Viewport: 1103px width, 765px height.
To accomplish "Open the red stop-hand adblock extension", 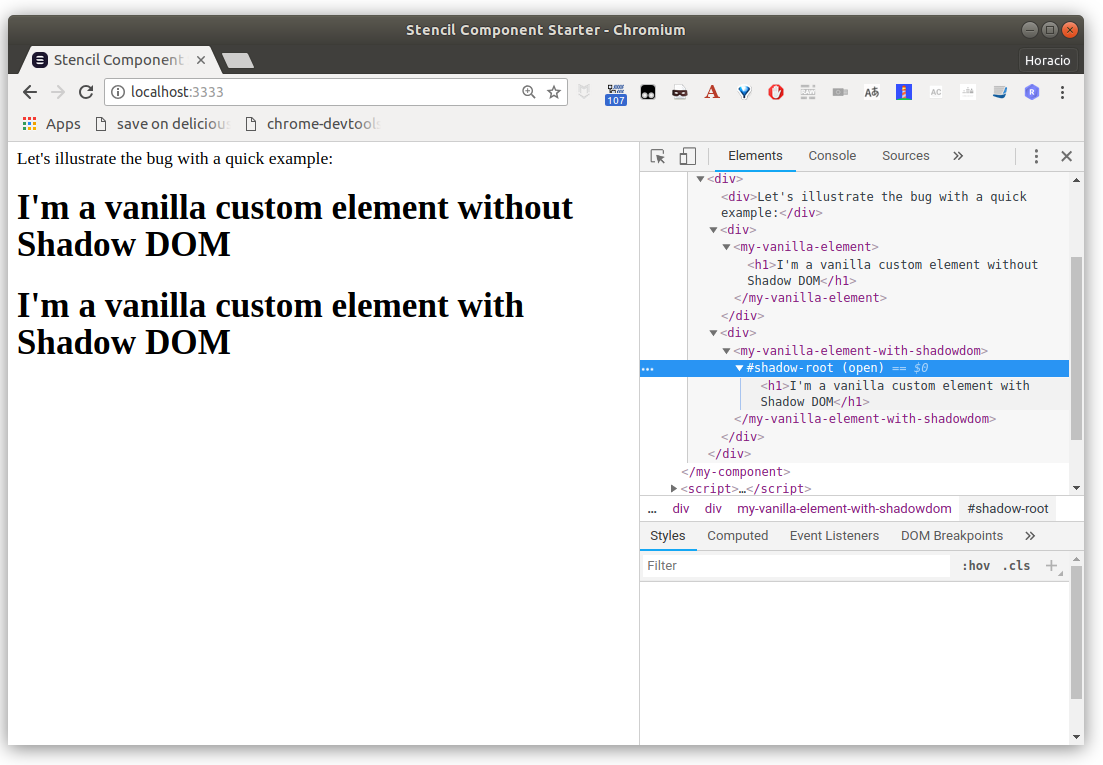I will click(x=776, y=92).
